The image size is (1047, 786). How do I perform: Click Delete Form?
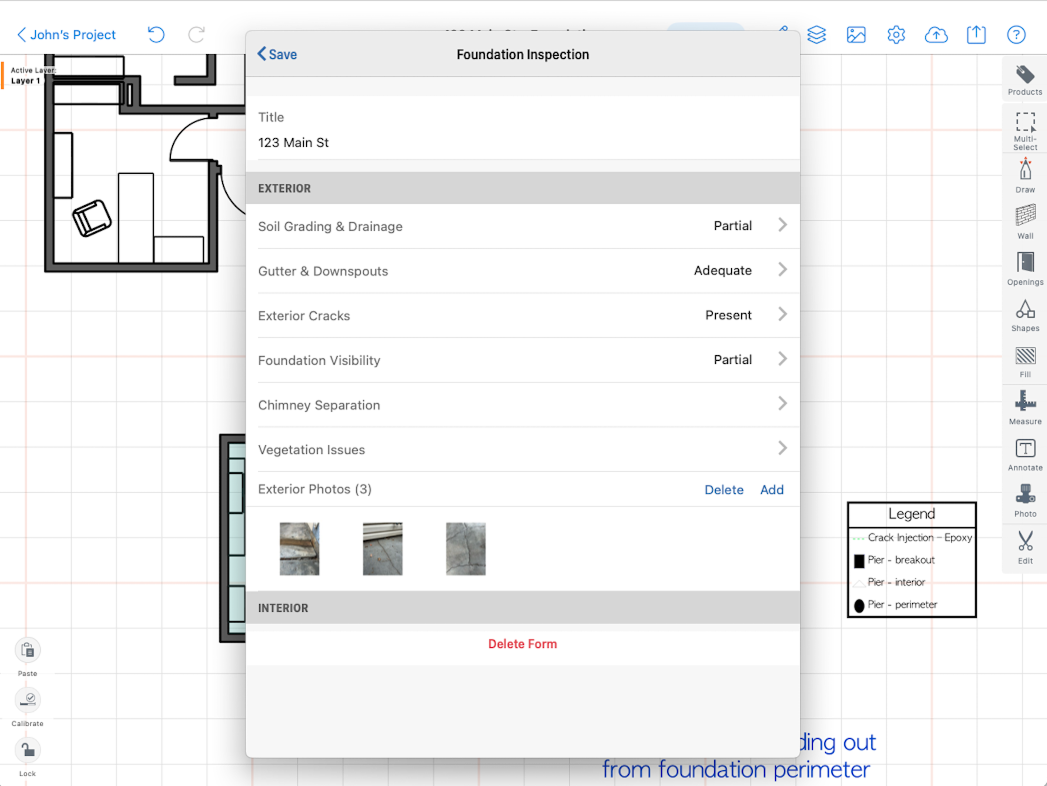[x=522, y=644]
